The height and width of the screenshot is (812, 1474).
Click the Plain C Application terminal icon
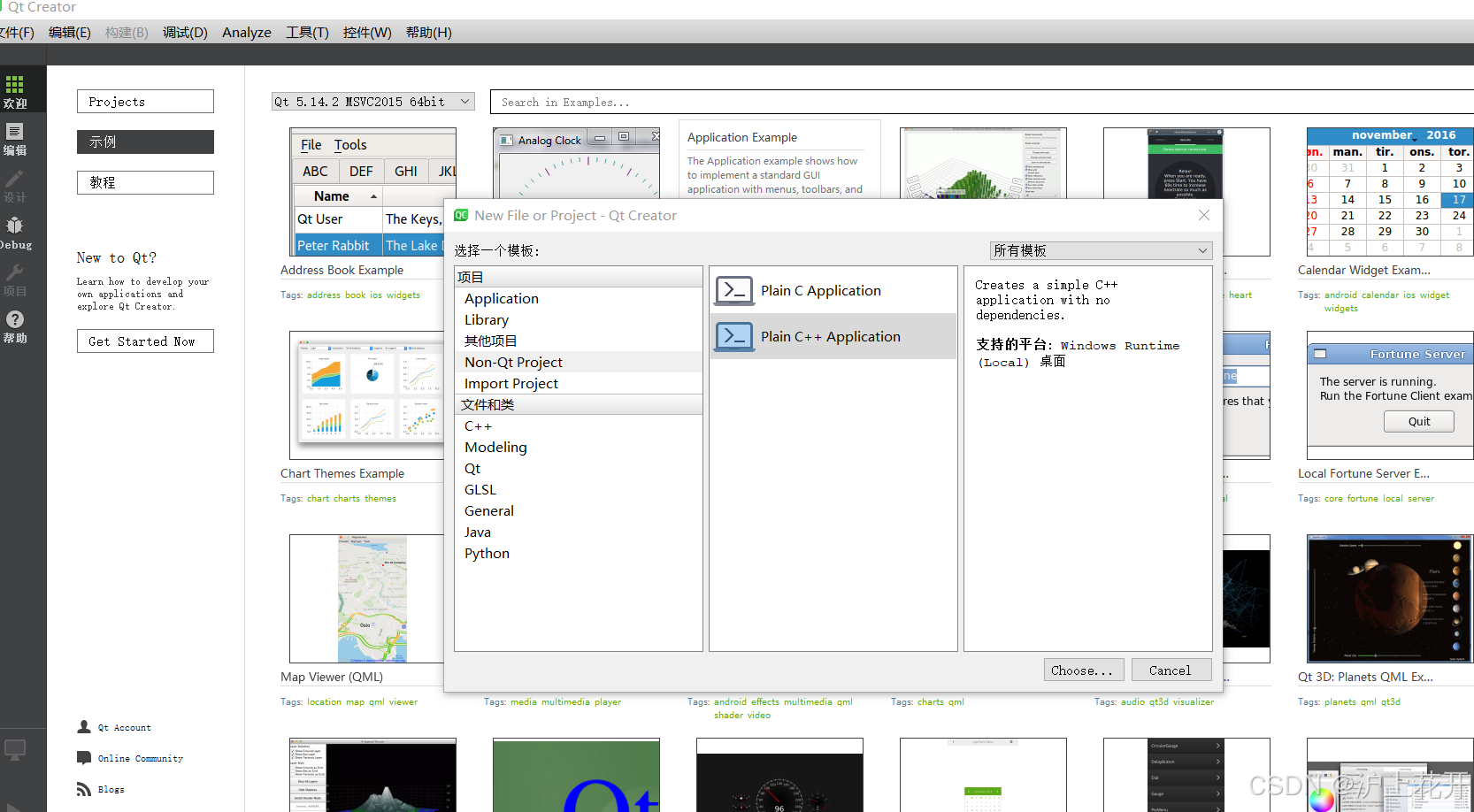[x=734, y=290]
